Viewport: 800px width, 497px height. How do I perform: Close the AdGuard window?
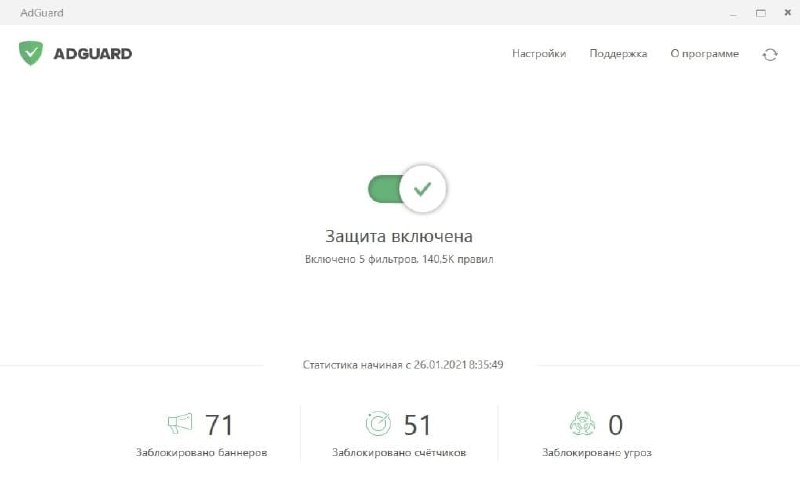pos(787,13)
